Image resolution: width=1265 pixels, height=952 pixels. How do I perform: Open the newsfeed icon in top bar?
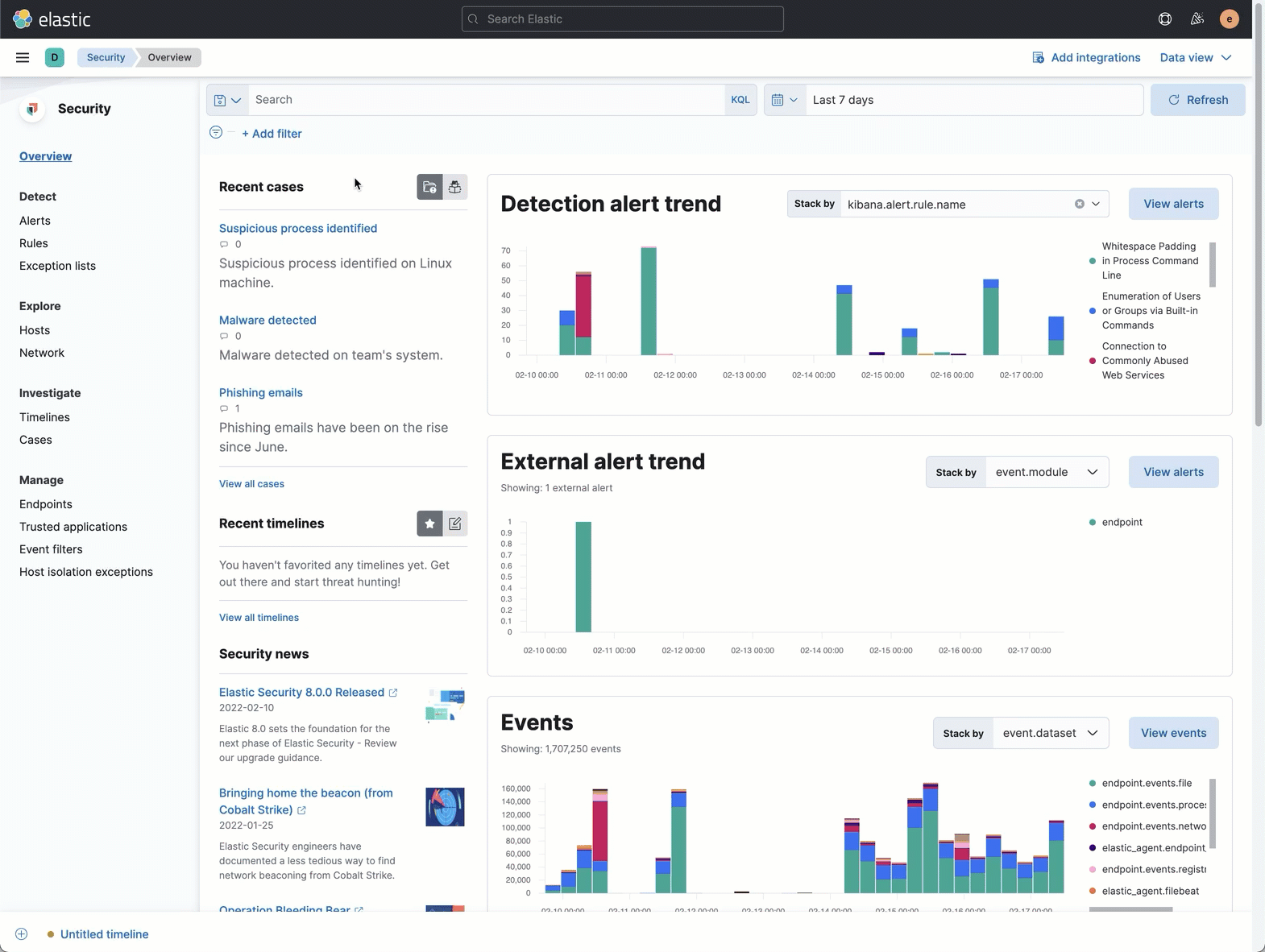coord(1197,19)
